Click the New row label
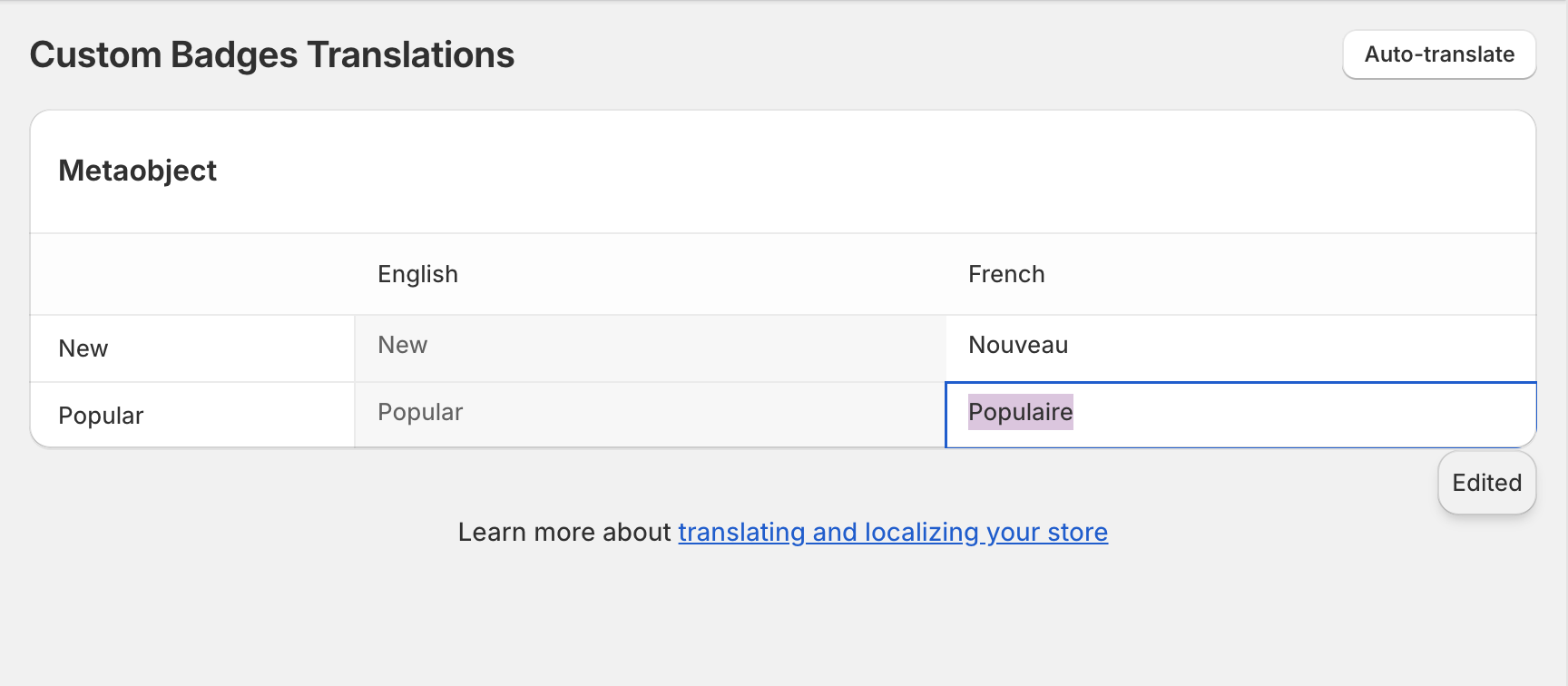Screen dimensions: 1568x686 83,348
